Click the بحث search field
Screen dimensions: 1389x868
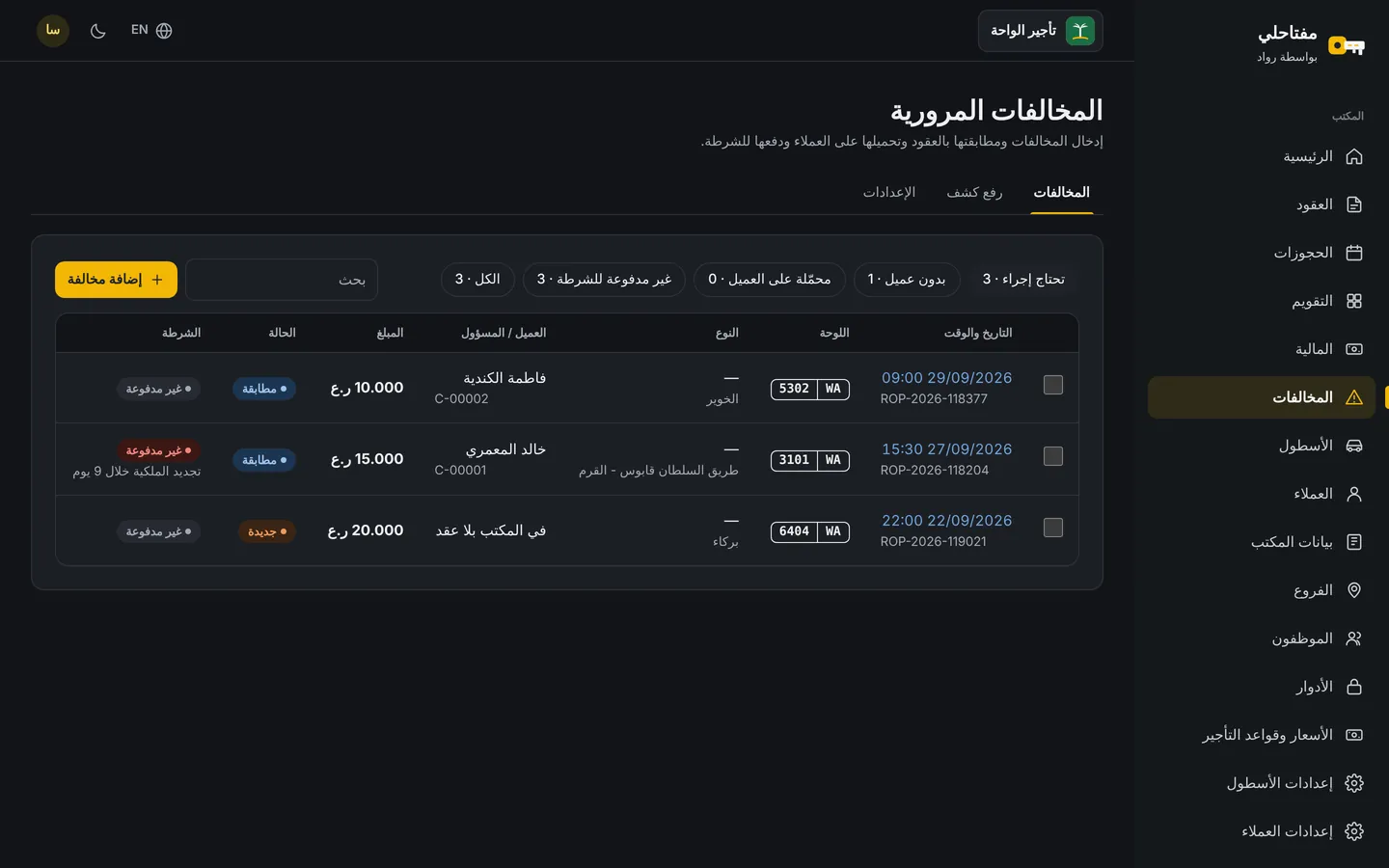282,280
